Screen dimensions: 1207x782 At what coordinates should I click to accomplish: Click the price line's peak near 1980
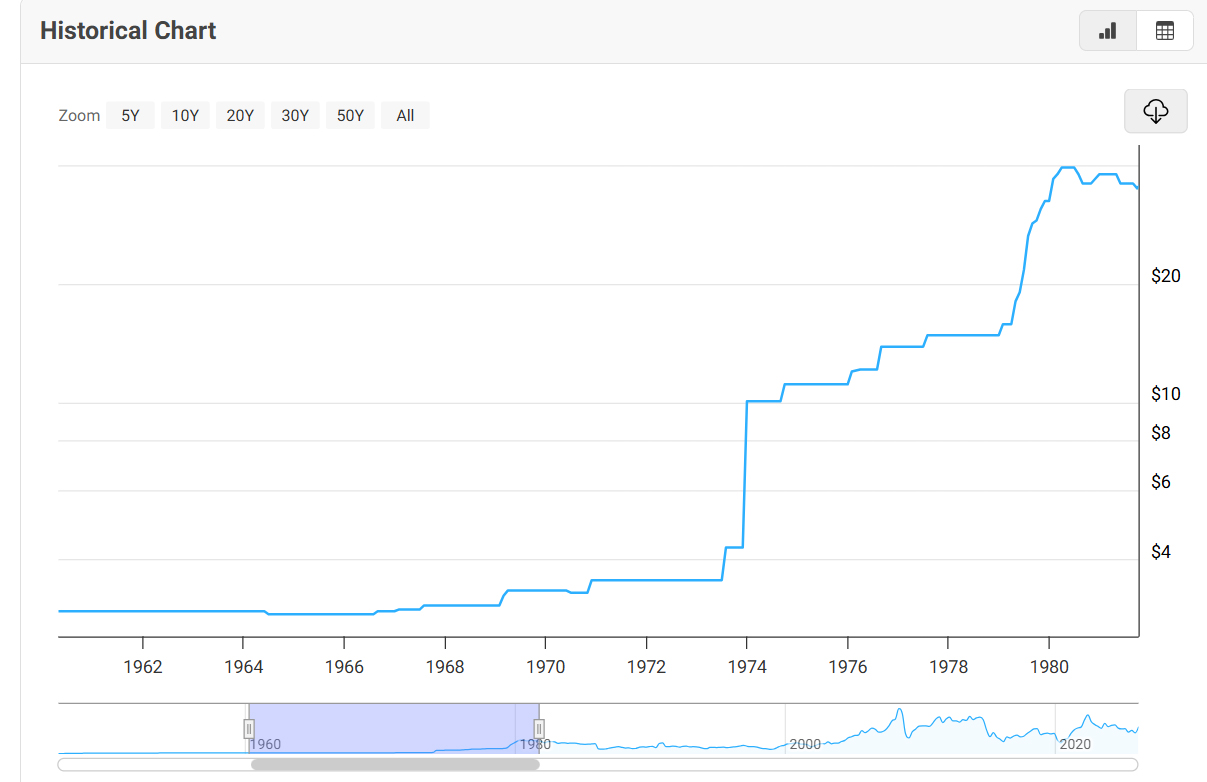point(1067,167)
